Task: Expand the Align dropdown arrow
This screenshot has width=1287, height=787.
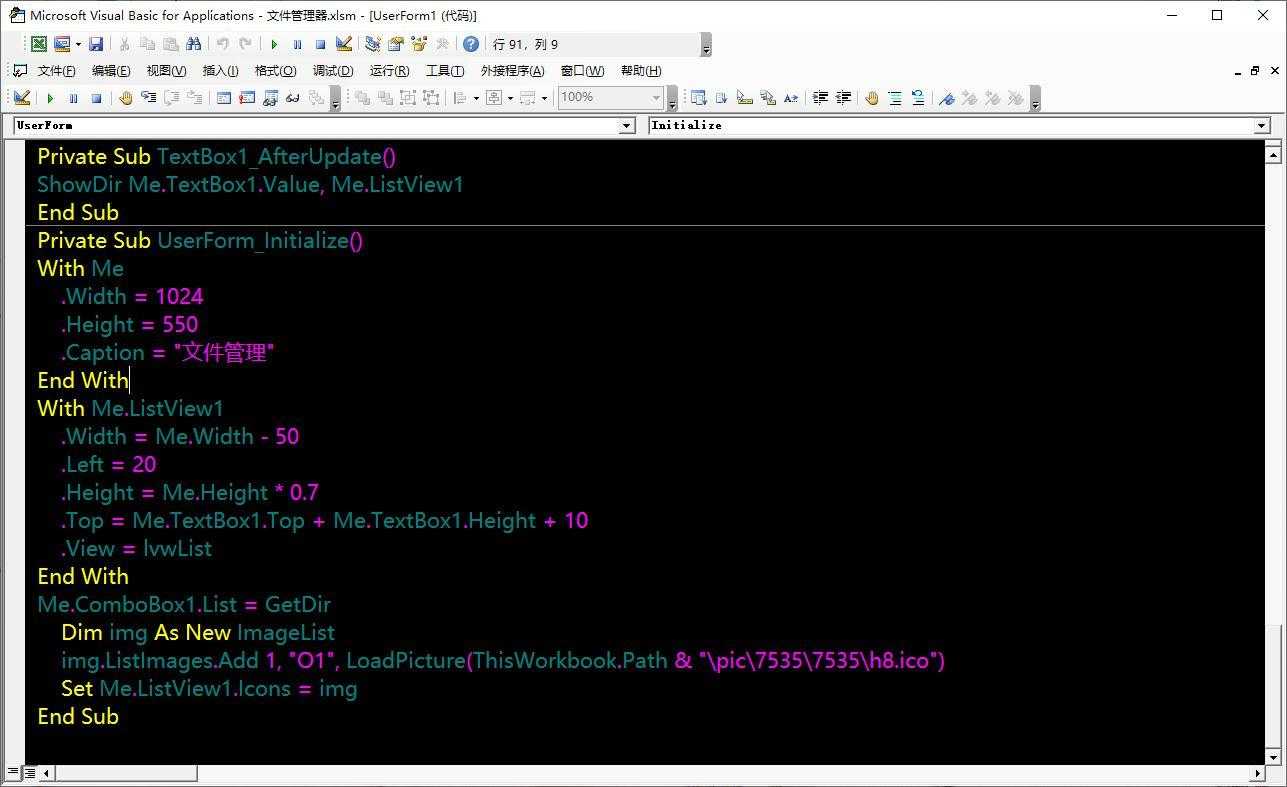Action: point(476,98)
